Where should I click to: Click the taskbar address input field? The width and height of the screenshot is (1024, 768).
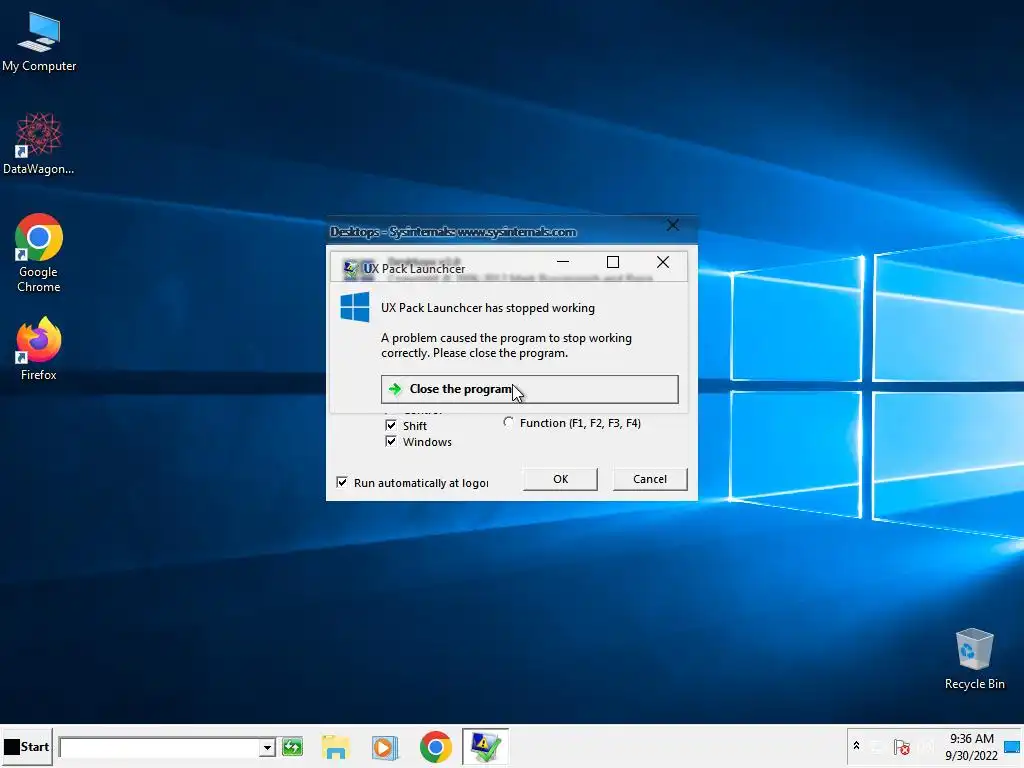coord(160,746)
